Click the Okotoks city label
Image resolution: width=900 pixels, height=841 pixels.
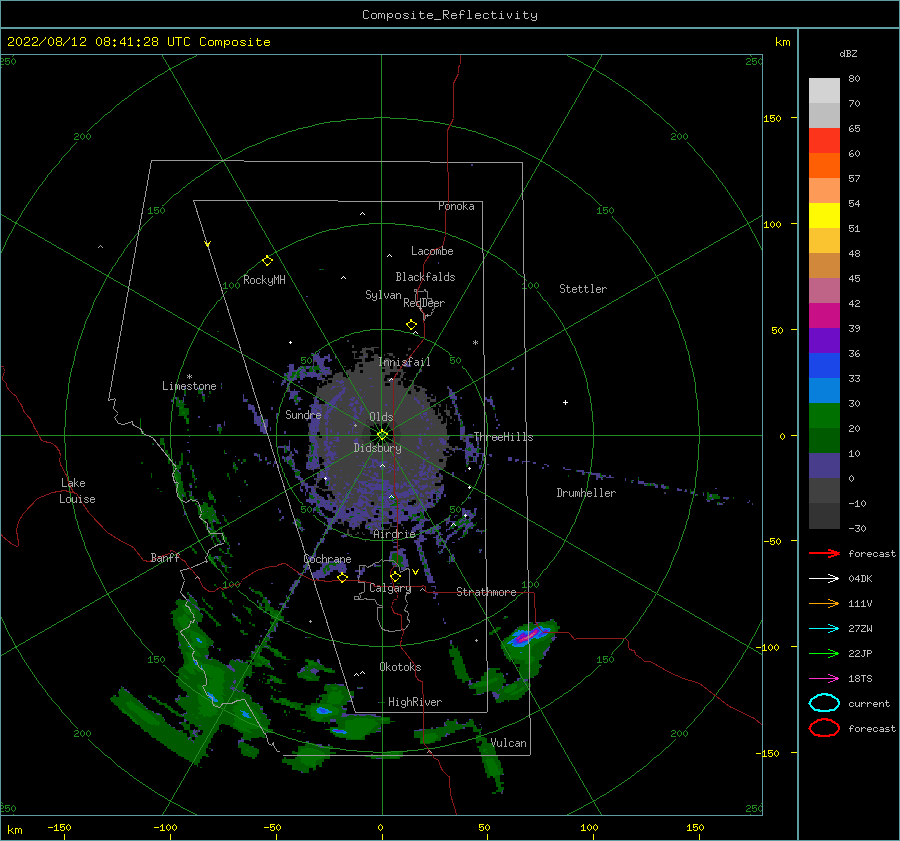(400, 667)
